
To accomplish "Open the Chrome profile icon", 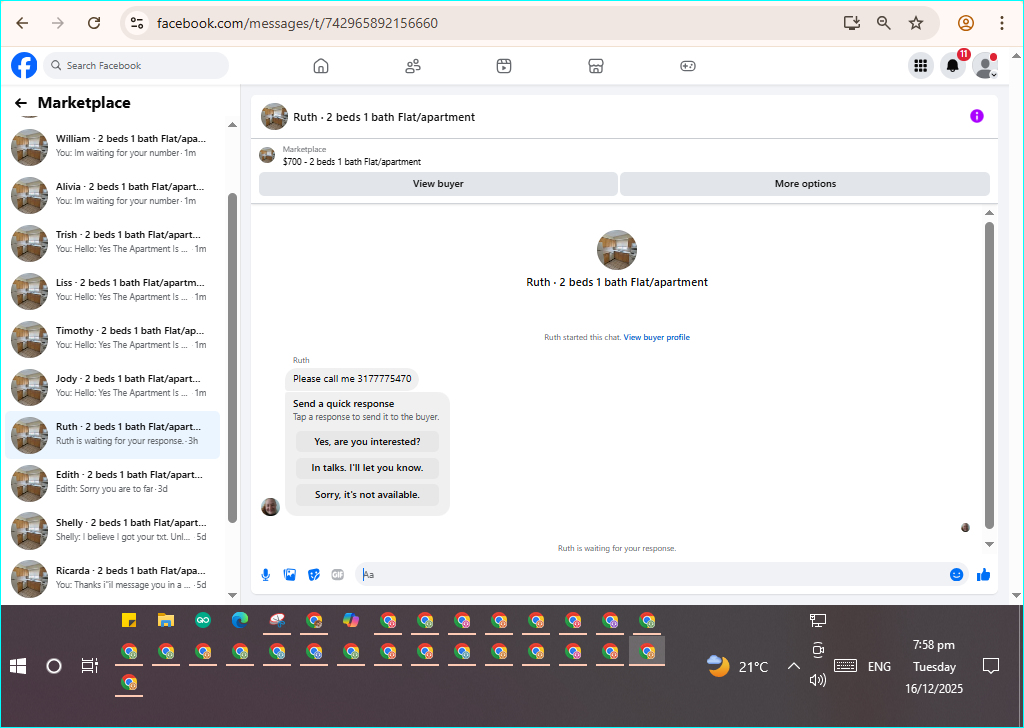I will click(966, 23).
